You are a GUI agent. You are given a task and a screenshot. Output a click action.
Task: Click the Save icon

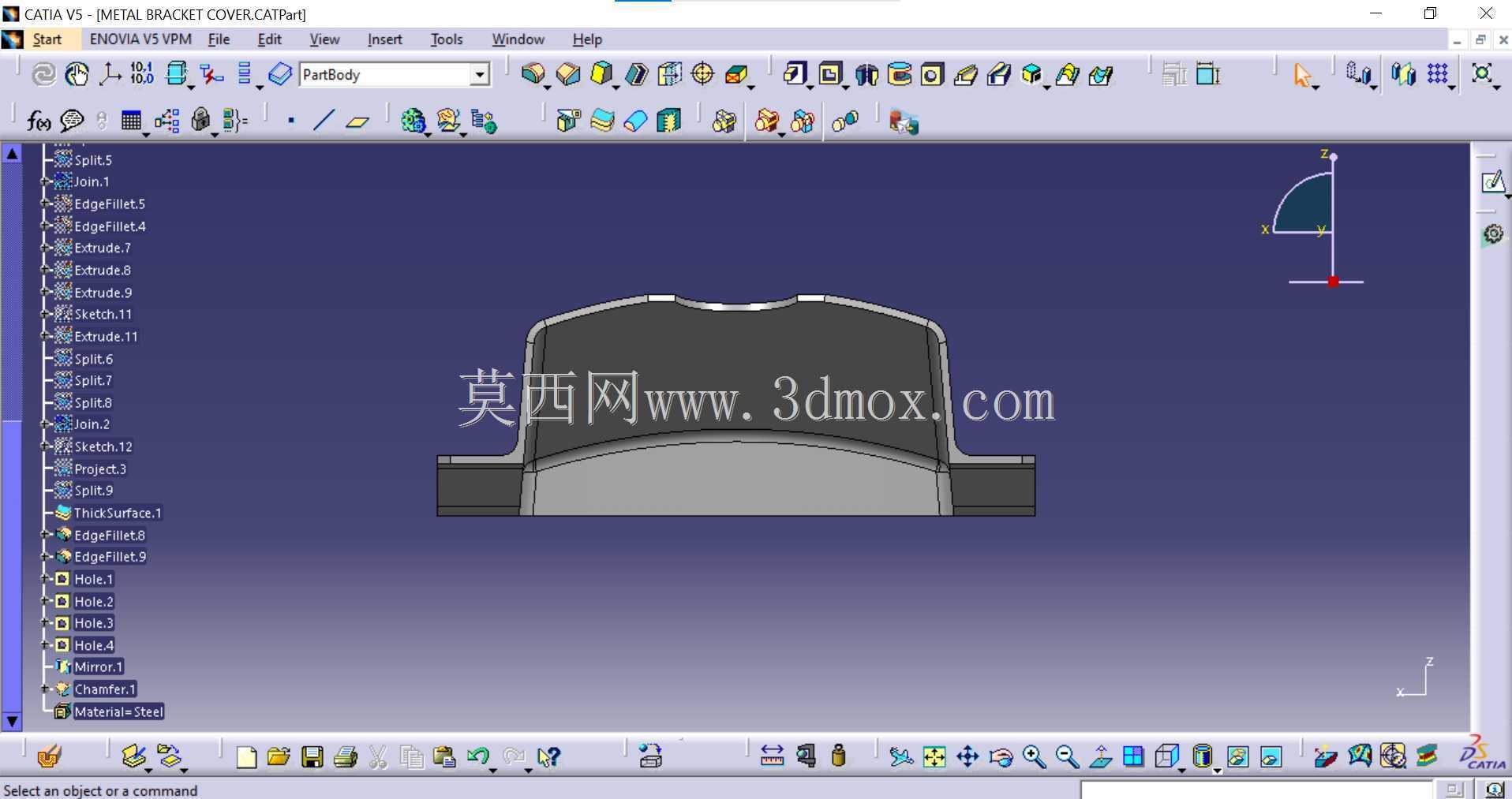point(312,757)
